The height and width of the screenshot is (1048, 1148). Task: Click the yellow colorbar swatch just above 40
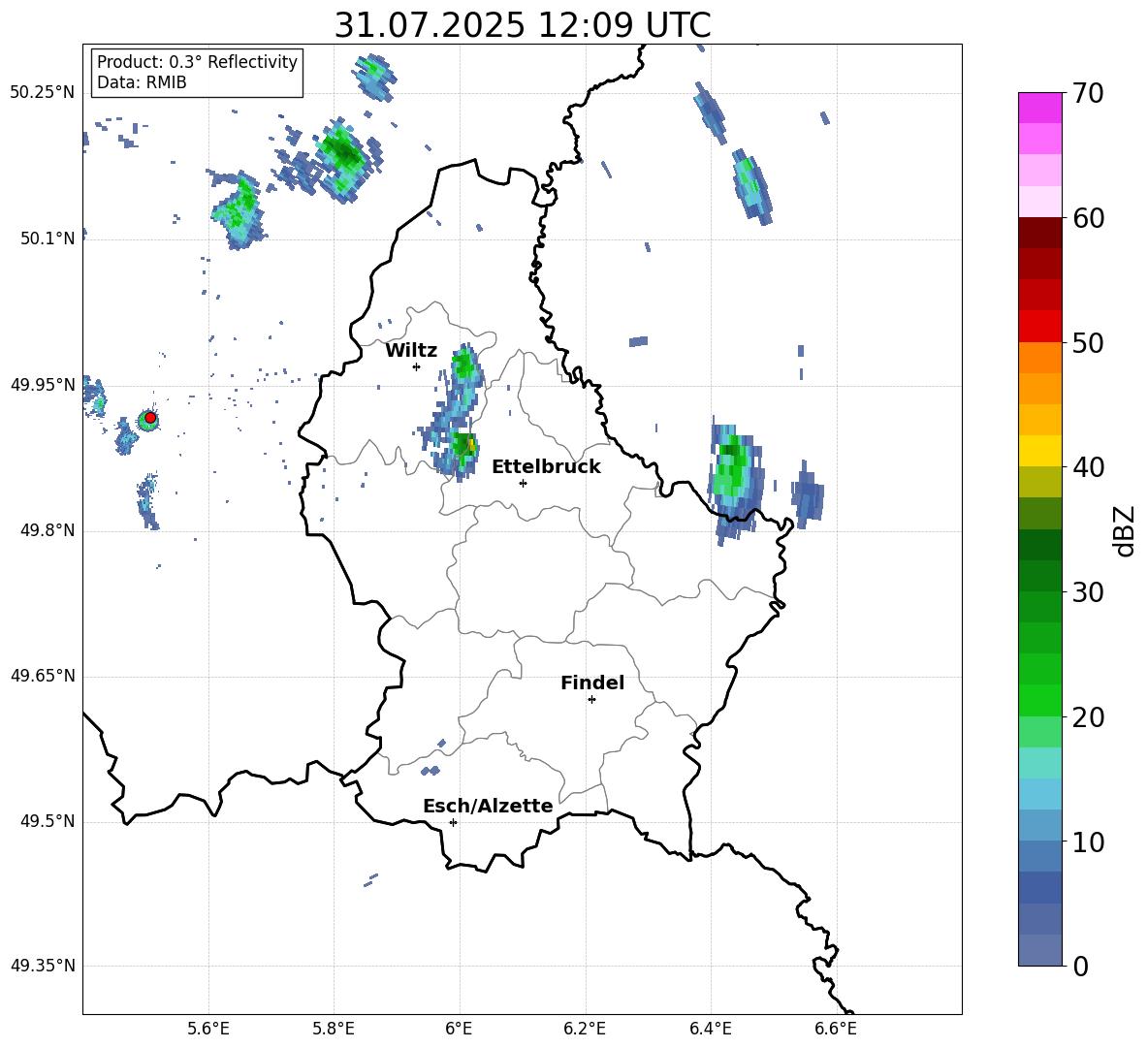[x=1039, y=451]
